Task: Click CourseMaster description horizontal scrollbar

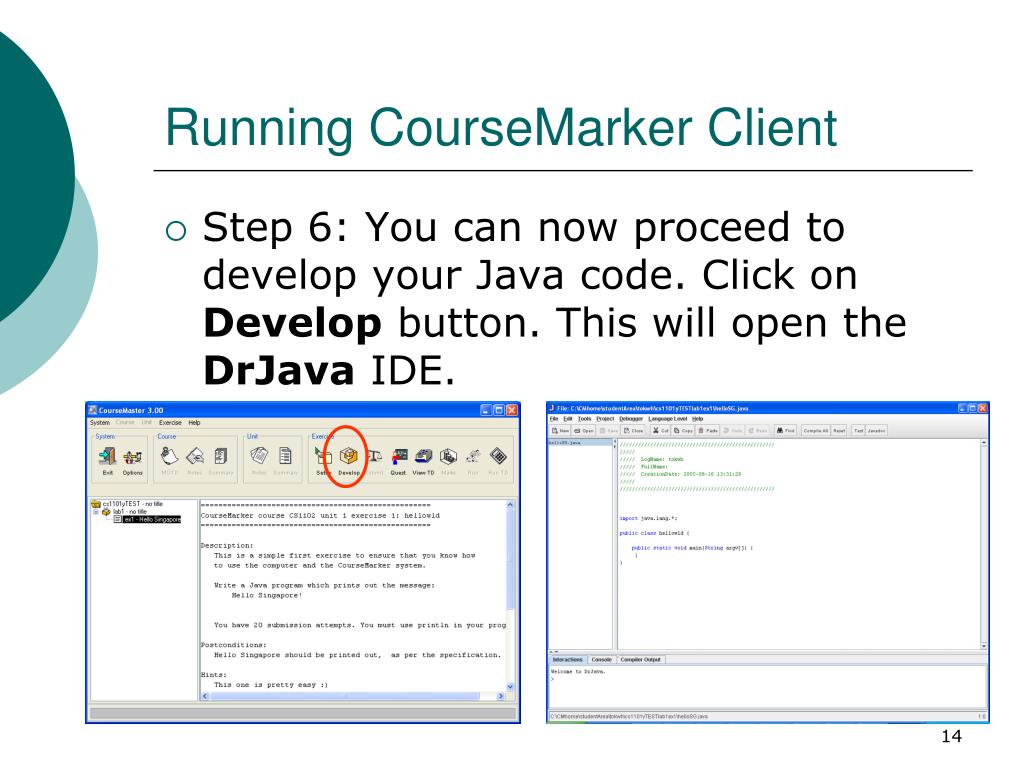Action: pos(353,696)
